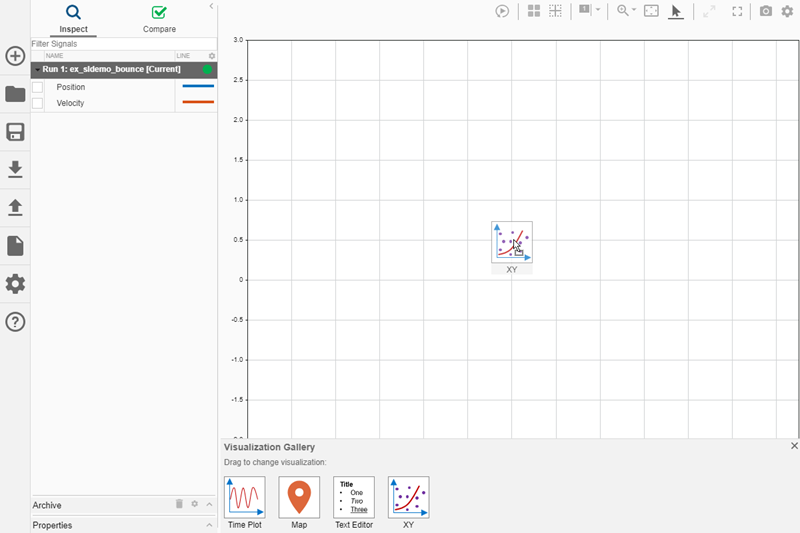Click the Export upload arrow icon
Viewport: 800px width, 533px height.
point(15,207)
